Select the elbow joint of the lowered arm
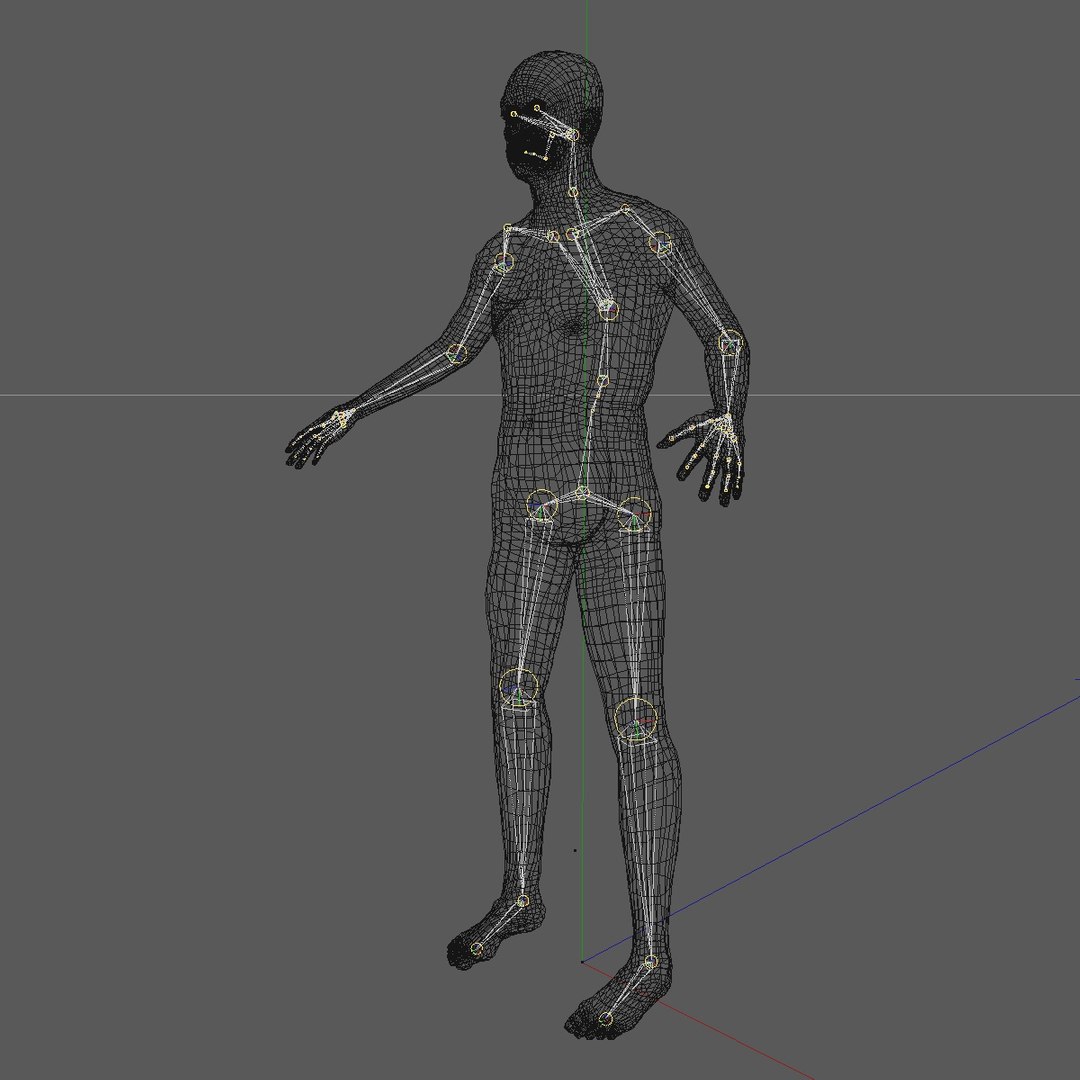The height and width of the screenshot is (1080, 1080). coord(731,342)
